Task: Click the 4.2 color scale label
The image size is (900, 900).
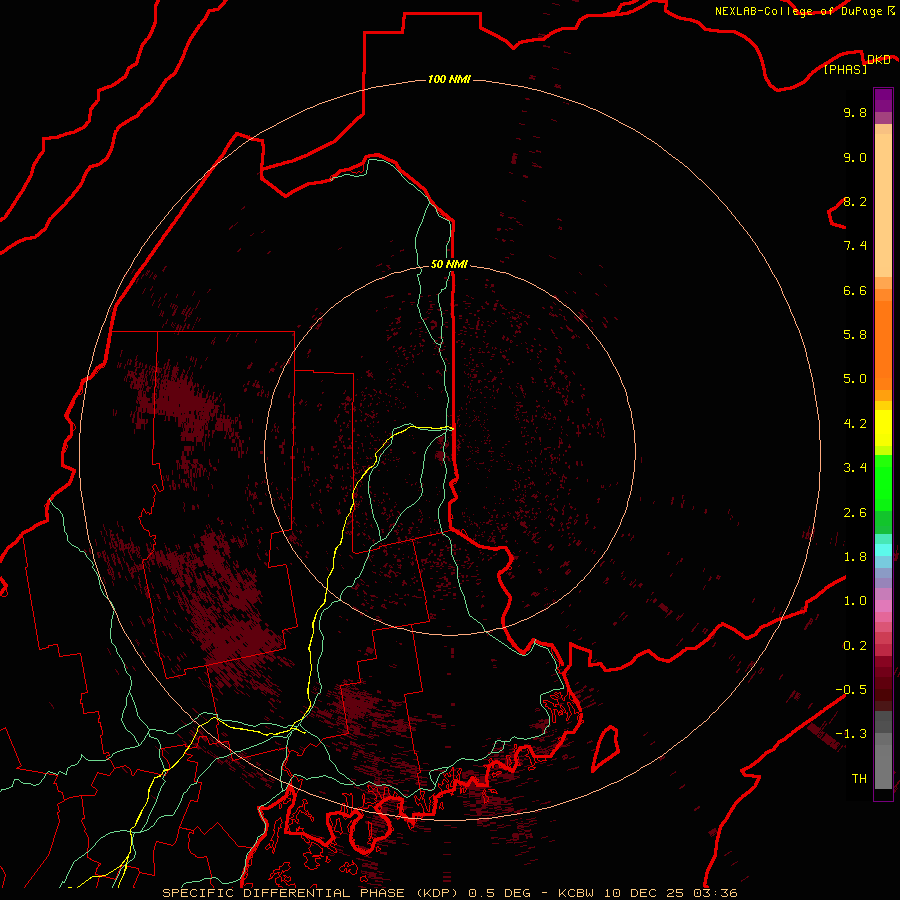Action: click(855, 424)
